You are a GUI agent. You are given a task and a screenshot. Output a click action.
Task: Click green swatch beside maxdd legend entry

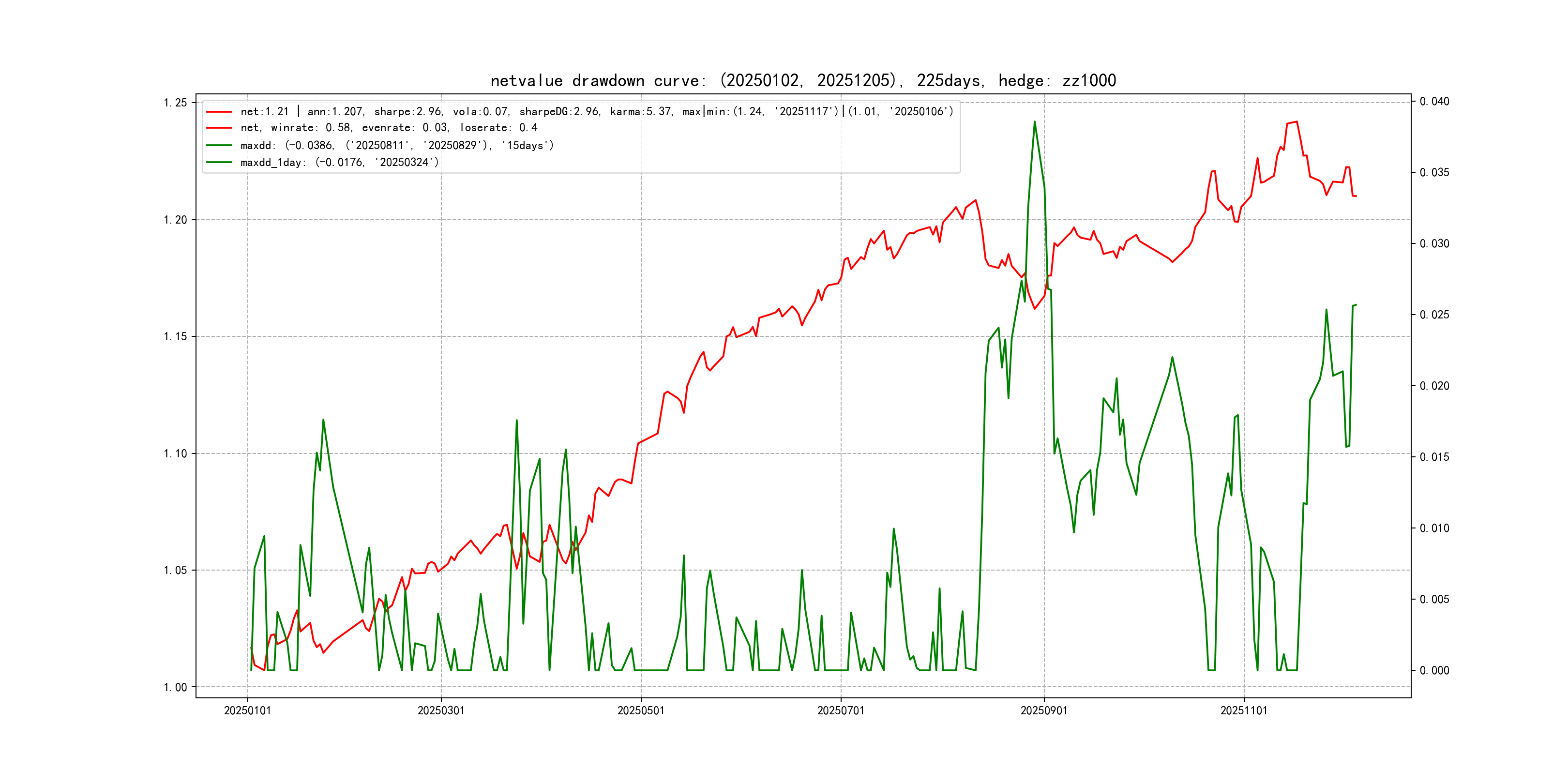point(219,146)
